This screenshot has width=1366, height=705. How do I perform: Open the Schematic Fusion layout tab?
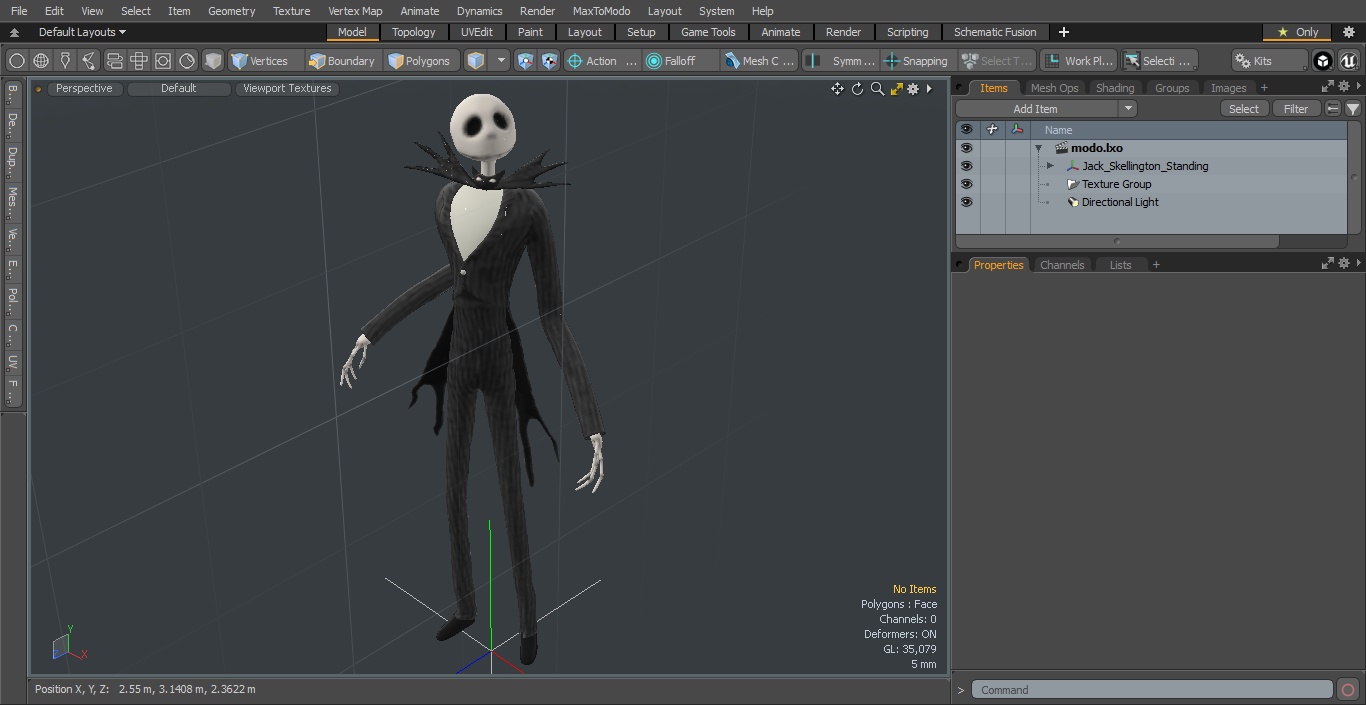(995, 32)
